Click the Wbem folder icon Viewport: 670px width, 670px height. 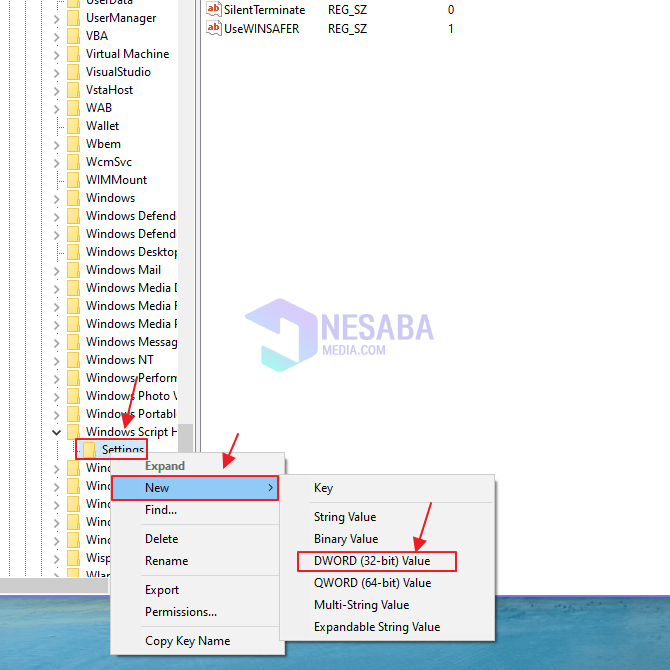point(73,144)
